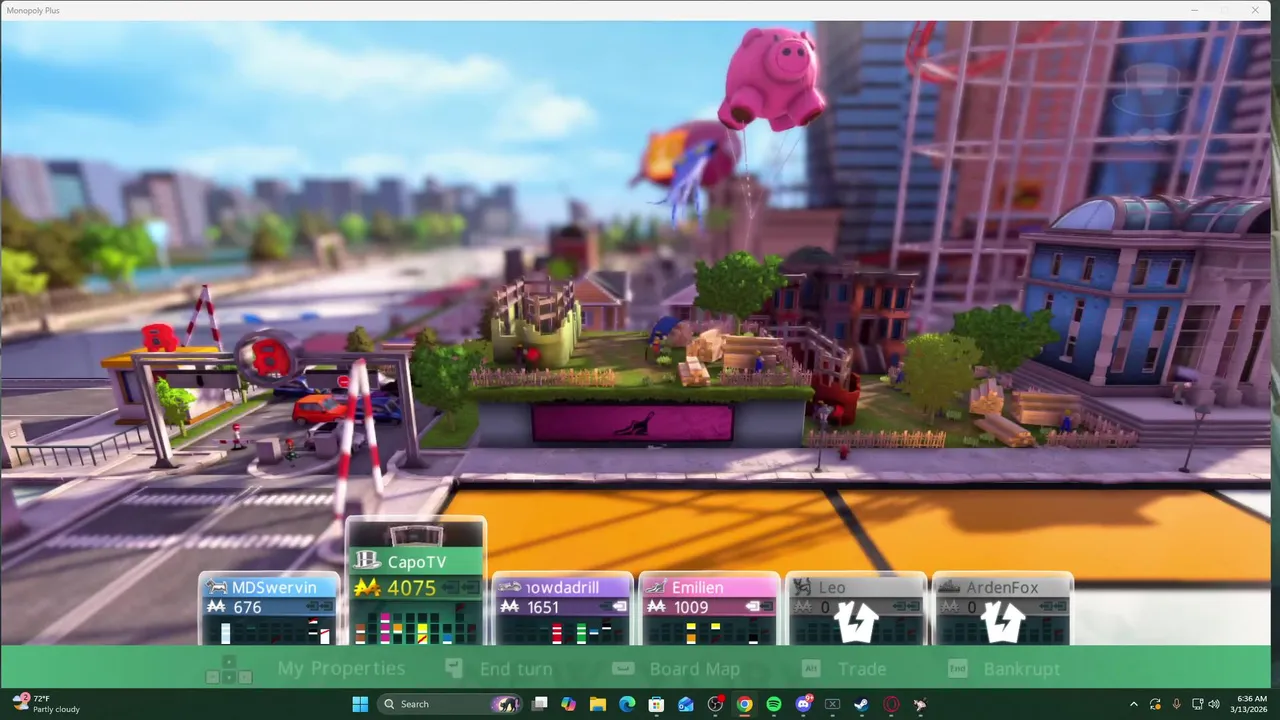This screenshot has height=720, width=1280.
Task: Click Emilien's property color grid
Action: click(709, 631)
